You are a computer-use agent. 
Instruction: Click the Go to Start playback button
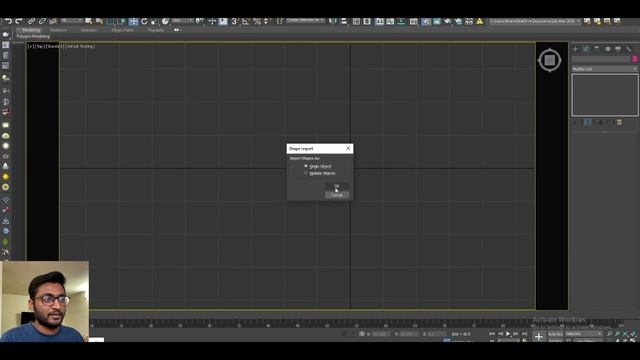[x=492, y=334]
